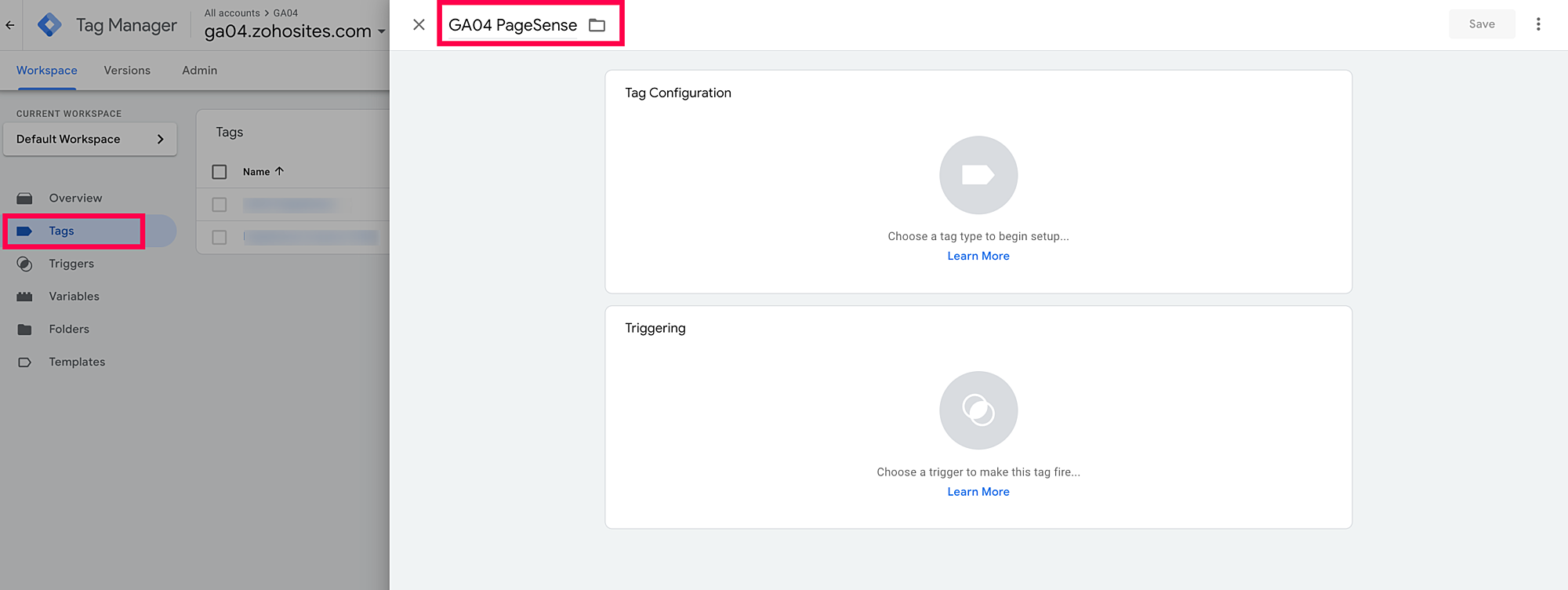Expand the Default Workspace selector
Image resolution: width=1568 pixels, height=590 pixels.
[90, 139]
